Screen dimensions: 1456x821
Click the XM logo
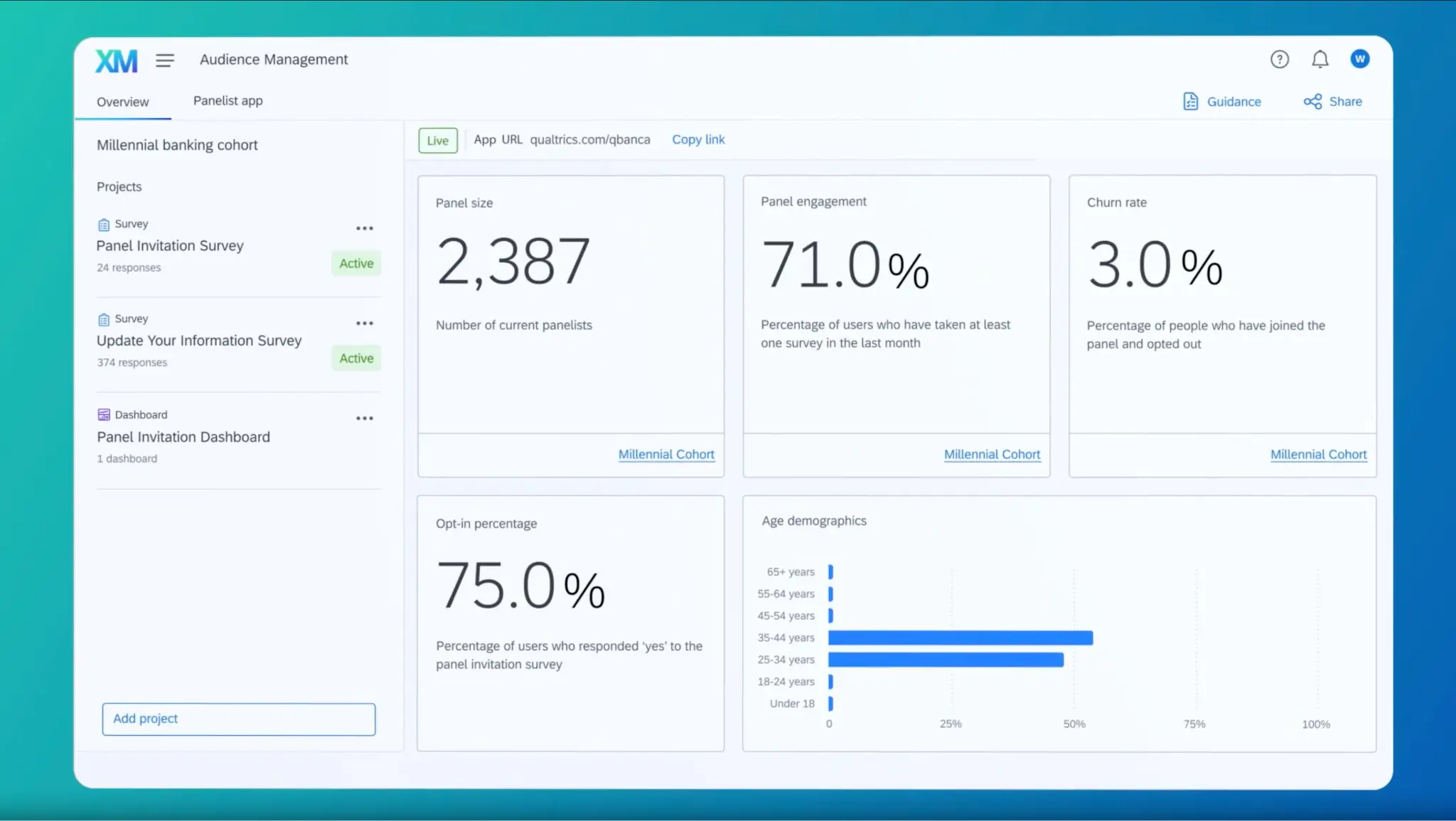tap(116, 61)
